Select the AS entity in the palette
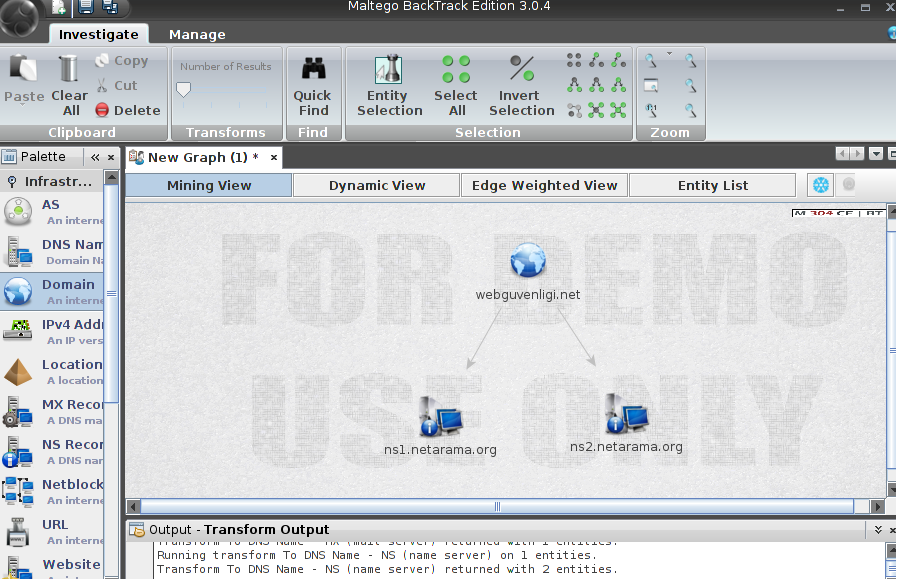 [x=52, y=211]
